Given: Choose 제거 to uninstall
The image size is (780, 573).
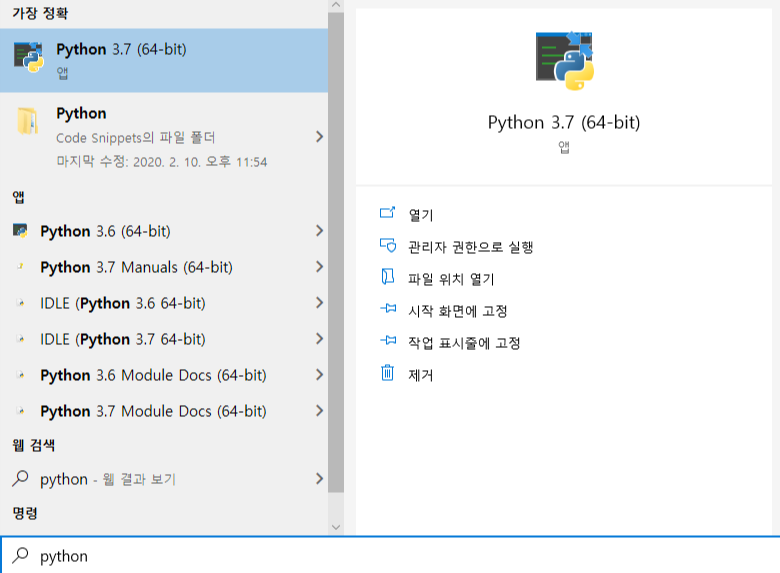Looking at the screenshot, I should tap(421, 375).
